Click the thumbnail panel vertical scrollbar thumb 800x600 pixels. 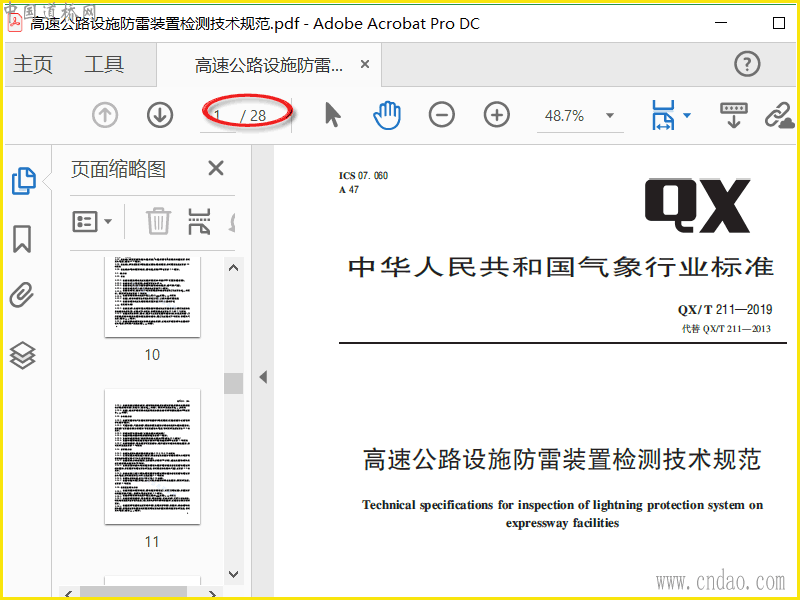233,383
